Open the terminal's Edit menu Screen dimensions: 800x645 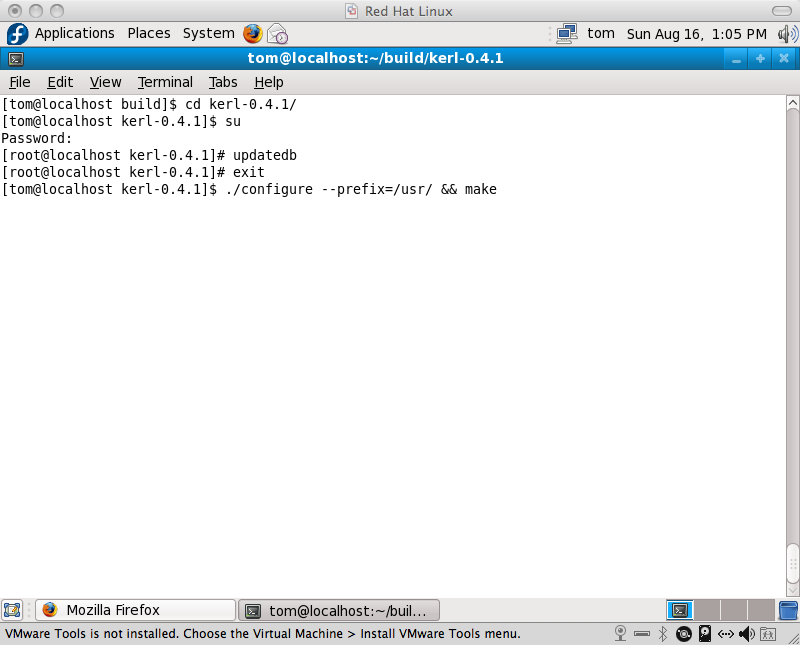[60, 82]
